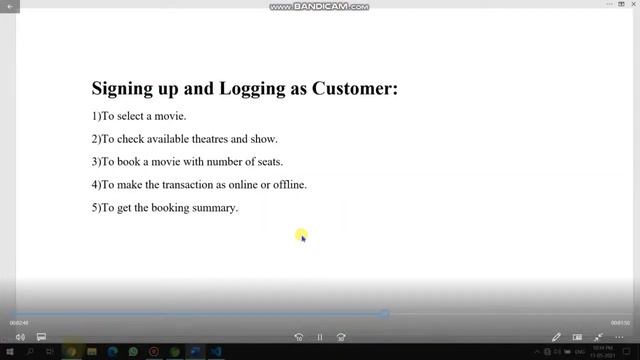Open Task View on the taskbar

[50, 352]
